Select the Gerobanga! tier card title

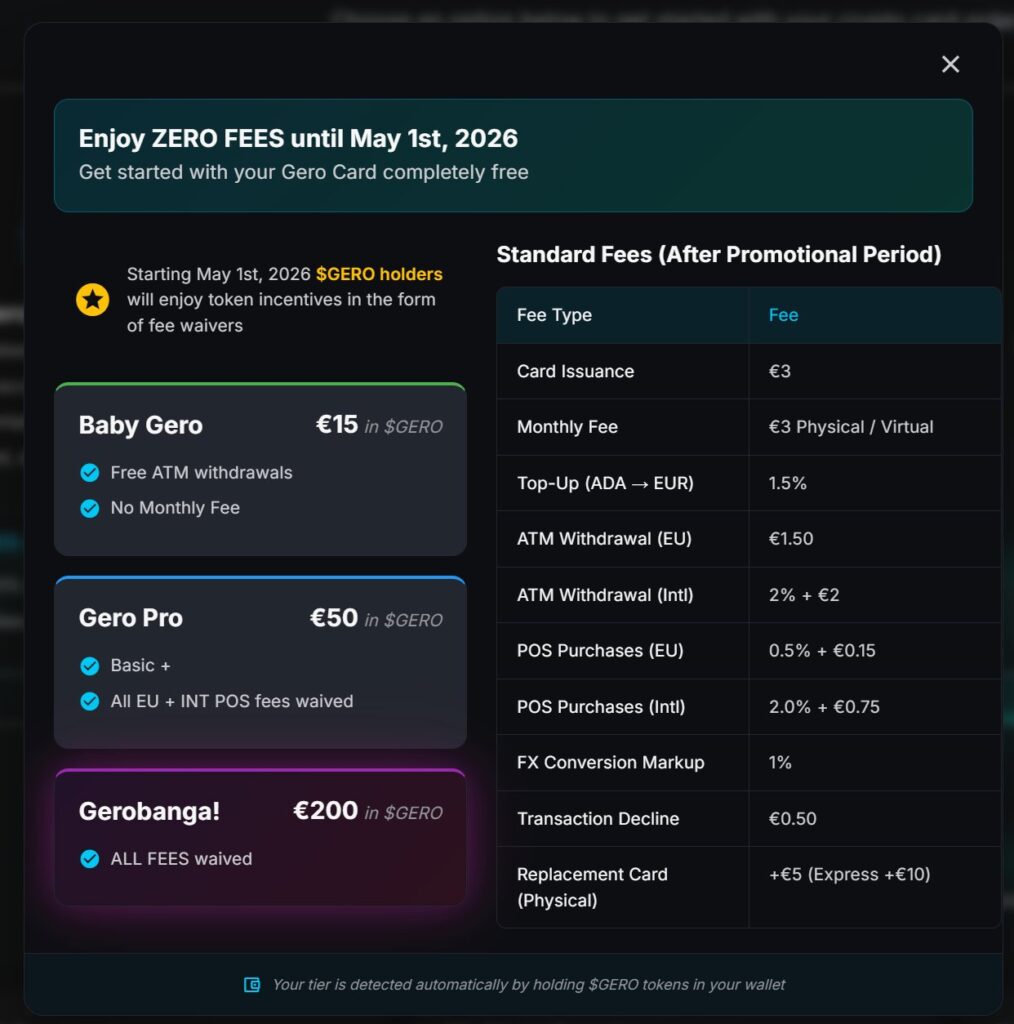point(149,811)
